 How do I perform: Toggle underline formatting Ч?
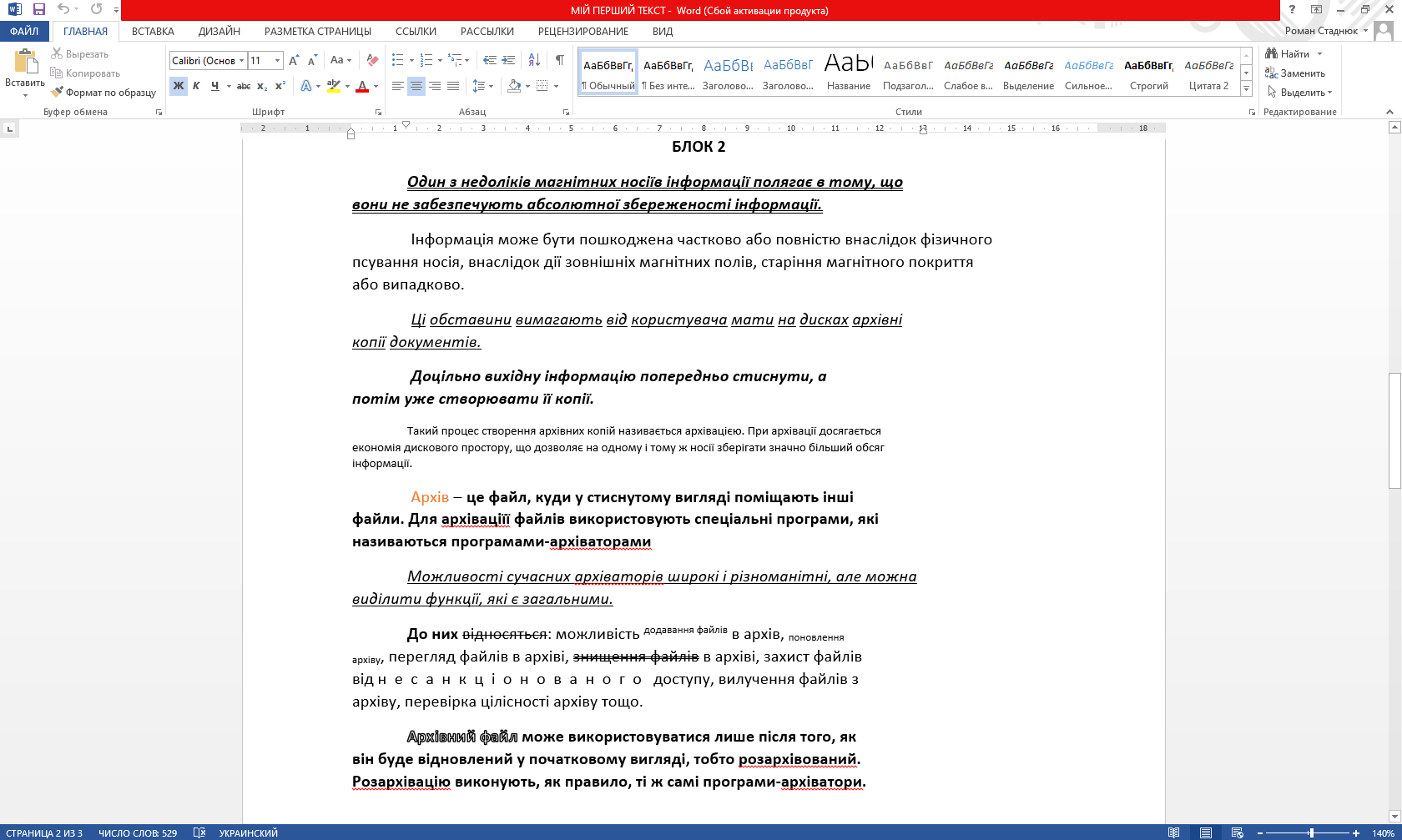click(215, 86)
